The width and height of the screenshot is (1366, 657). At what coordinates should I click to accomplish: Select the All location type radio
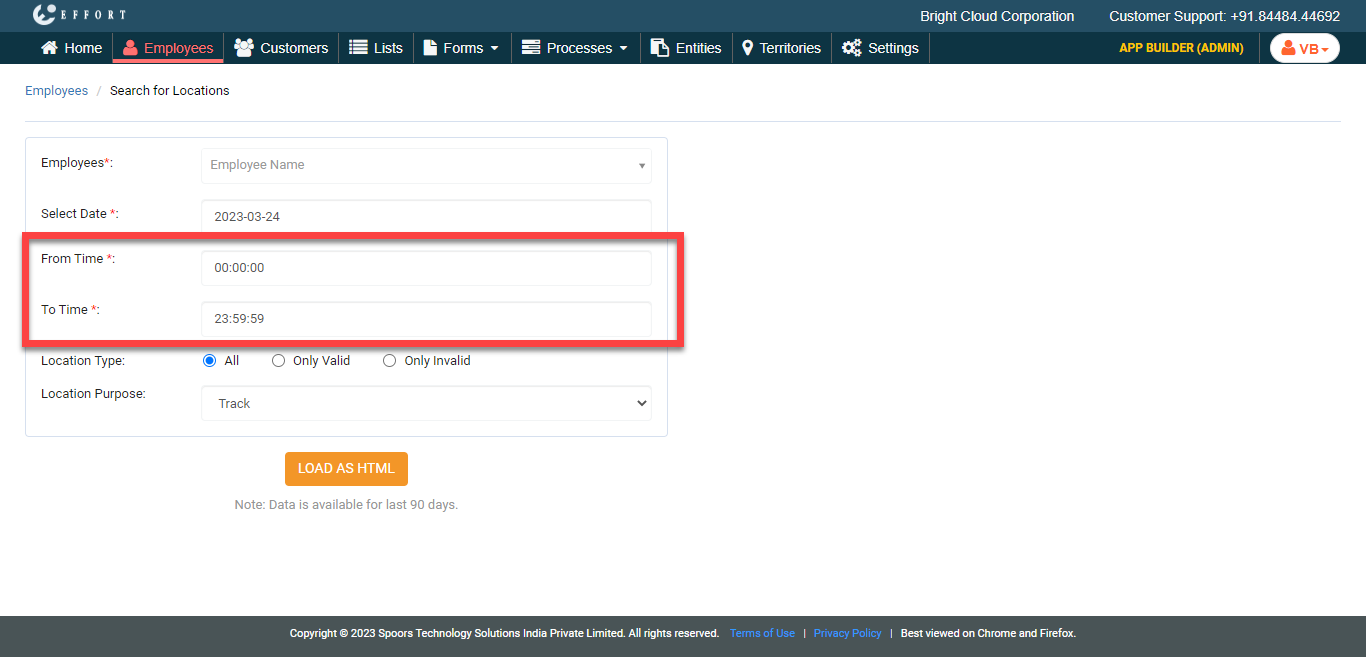[210, 361]
